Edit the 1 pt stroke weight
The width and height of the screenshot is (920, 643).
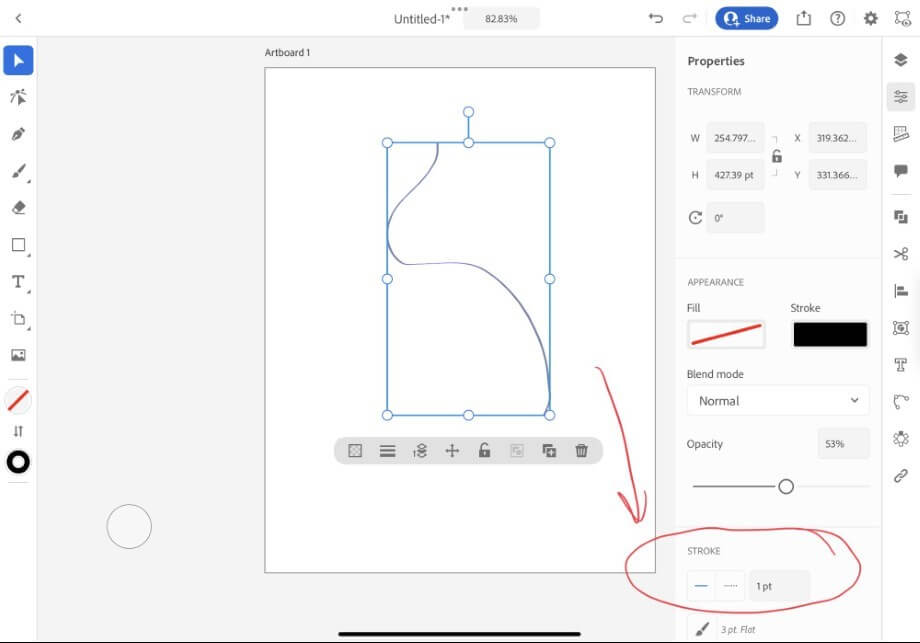[x=780, y=586]
